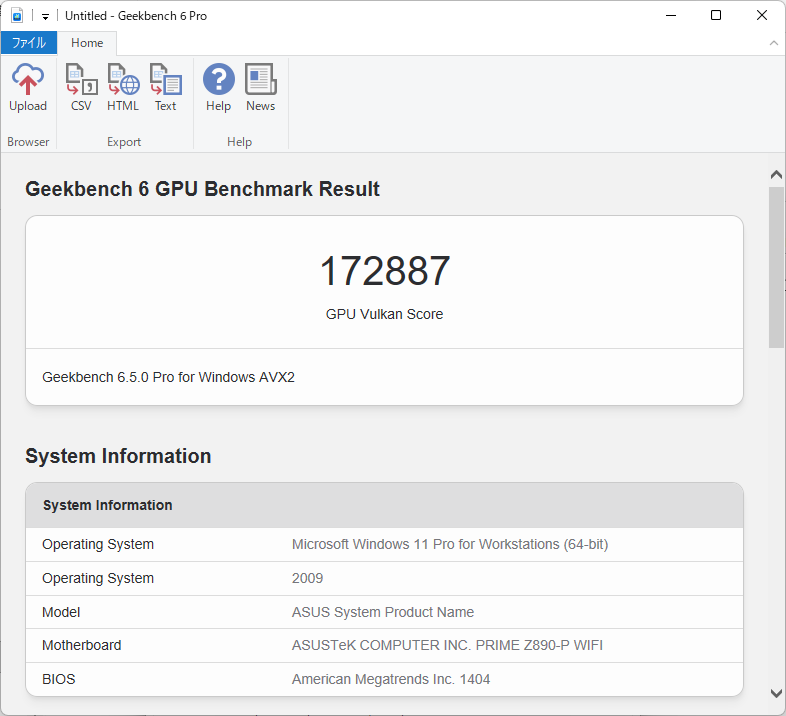786x716 pixels.
Task: Open the News icon in ribbon
Action: click(x=260, y=89)
